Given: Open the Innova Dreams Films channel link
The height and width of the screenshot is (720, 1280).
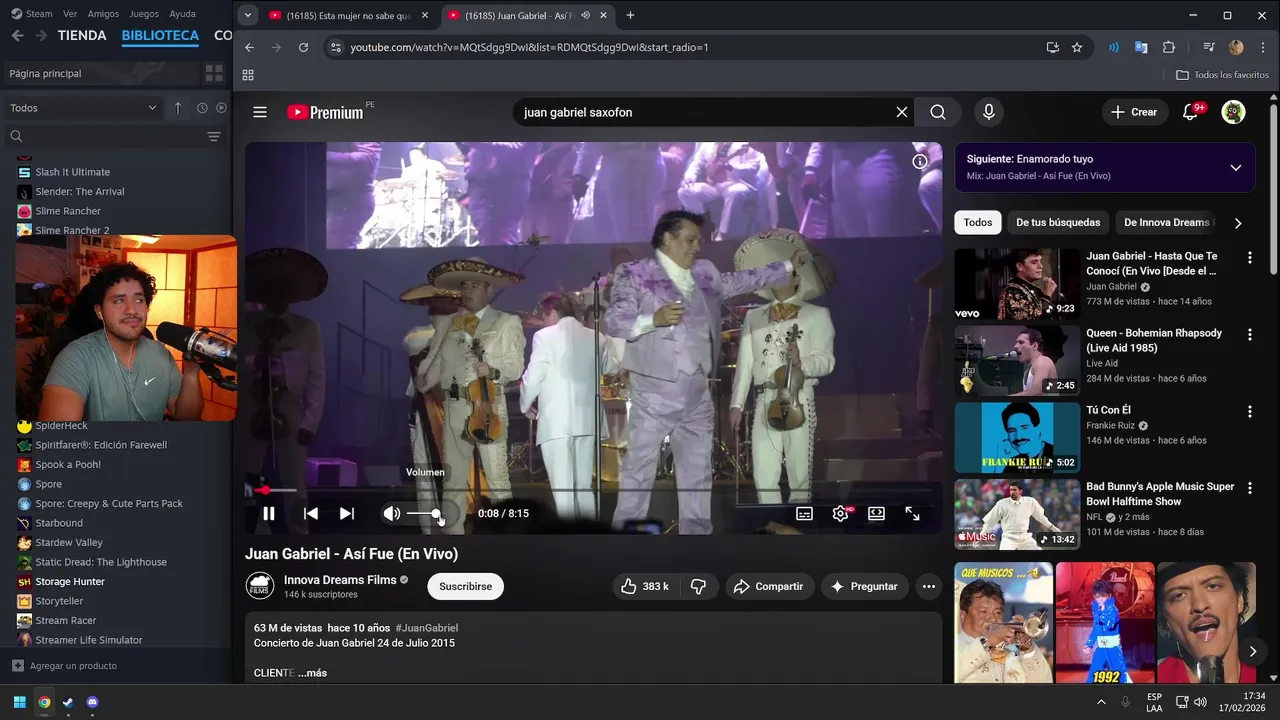Looking at the screenshot, I should (340, 580).
